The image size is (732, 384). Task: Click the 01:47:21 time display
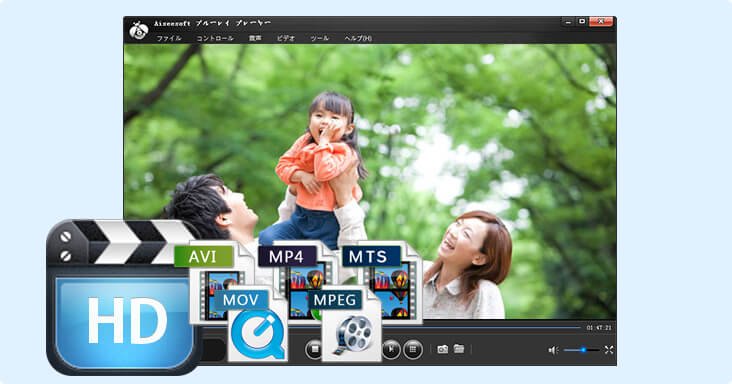coord(599,328)
